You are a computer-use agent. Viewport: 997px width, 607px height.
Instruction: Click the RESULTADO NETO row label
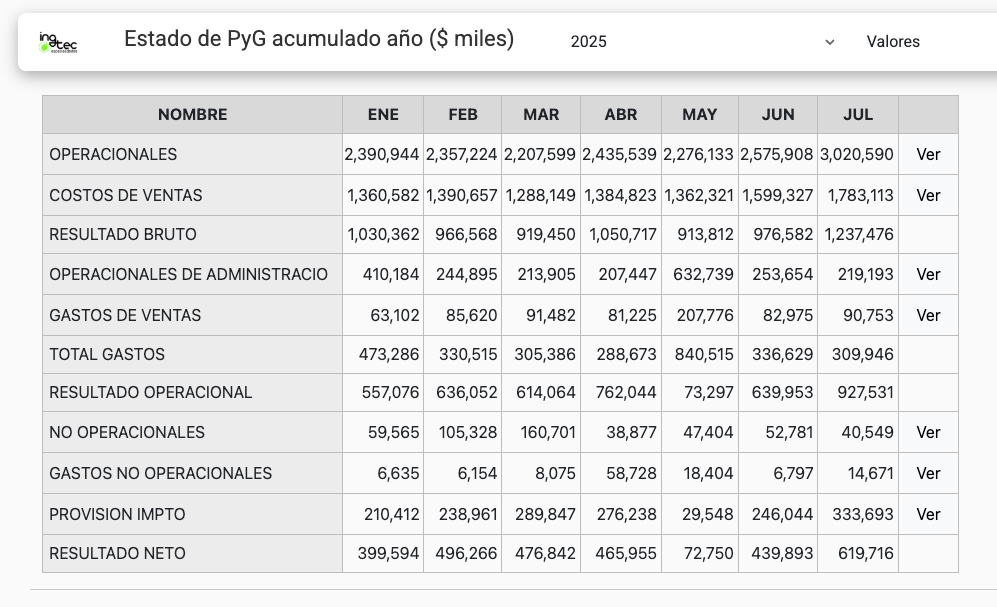[117, 554]
